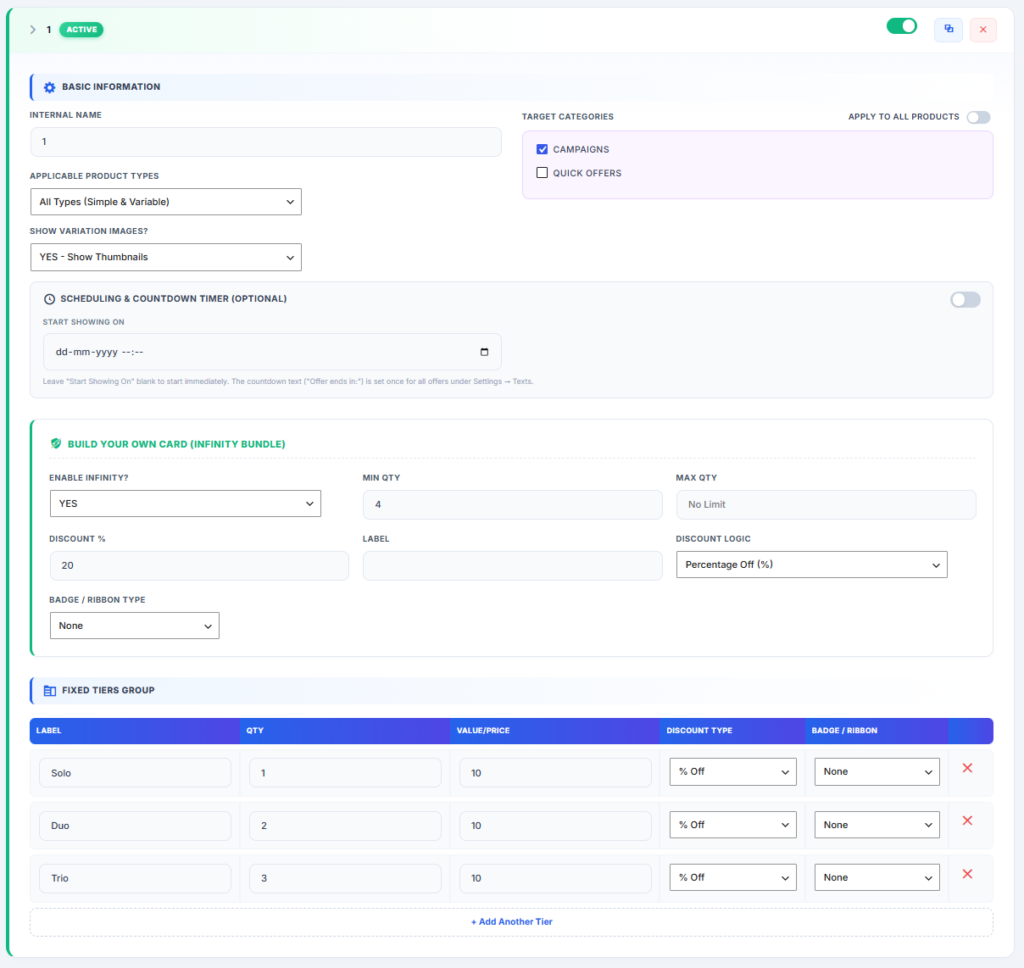Click the Duo label field
The width and height of the screenshot is (1024, 968).
(x=135, y=826)
